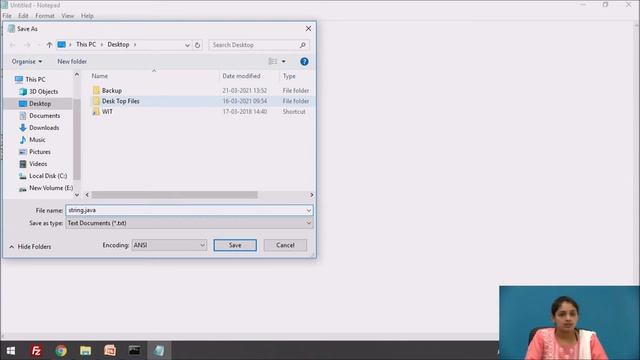
Task: Refresh the Desktop folder listing
Action: pos(198,45)
